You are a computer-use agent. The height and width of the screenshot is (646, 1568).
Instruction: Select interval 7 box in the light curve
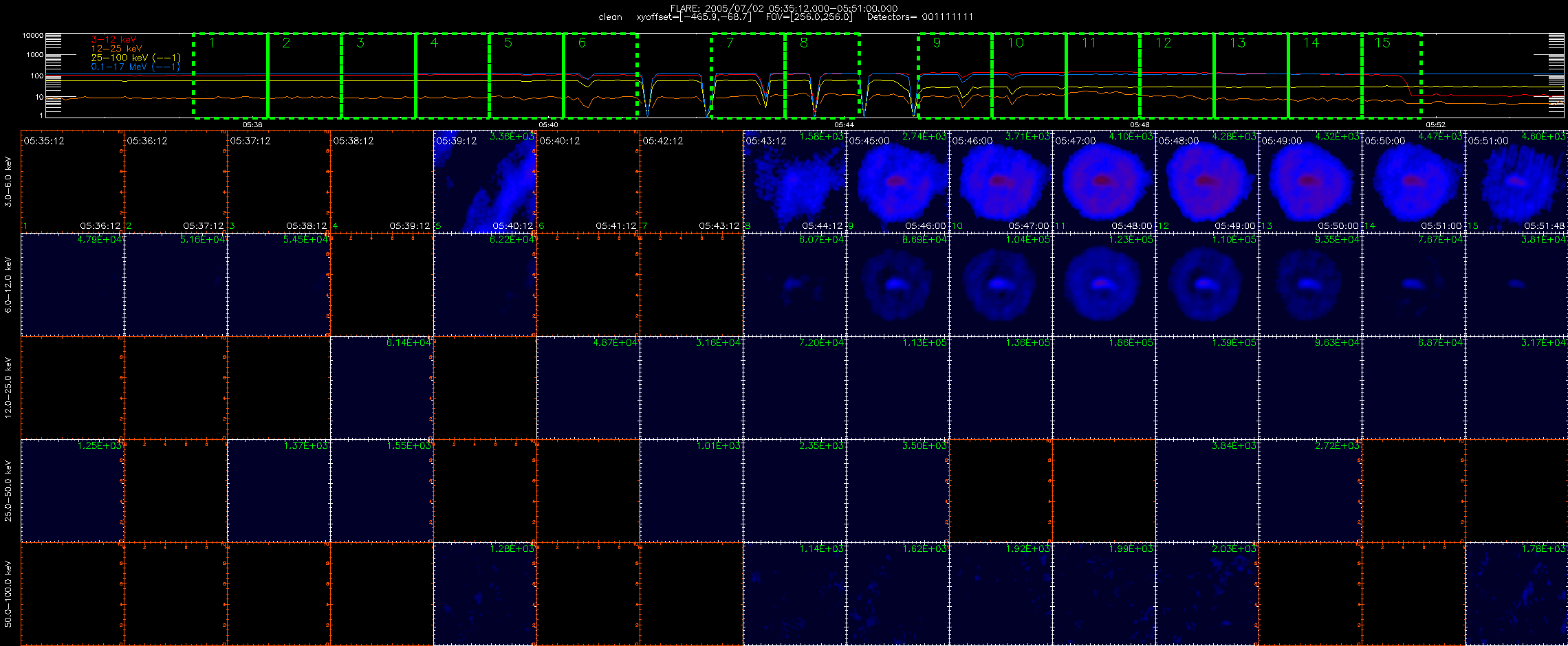(x=748, y=76)
